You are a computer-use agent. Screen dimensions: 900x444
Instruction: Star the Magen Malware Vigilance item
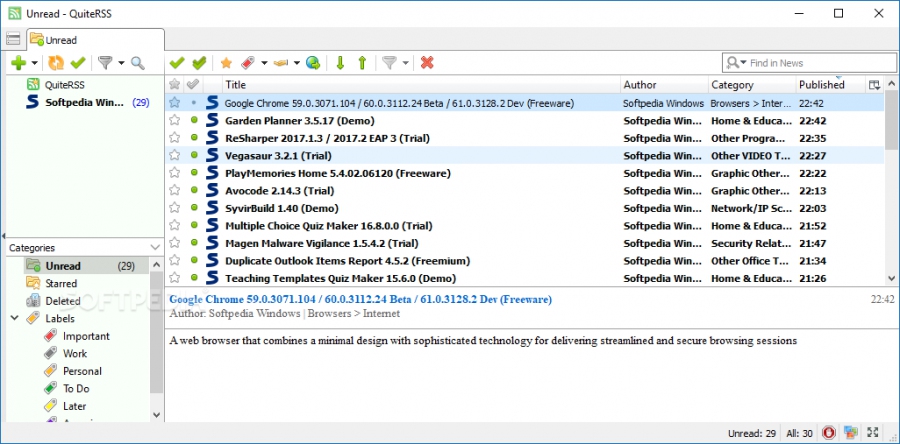coord(174,243)
